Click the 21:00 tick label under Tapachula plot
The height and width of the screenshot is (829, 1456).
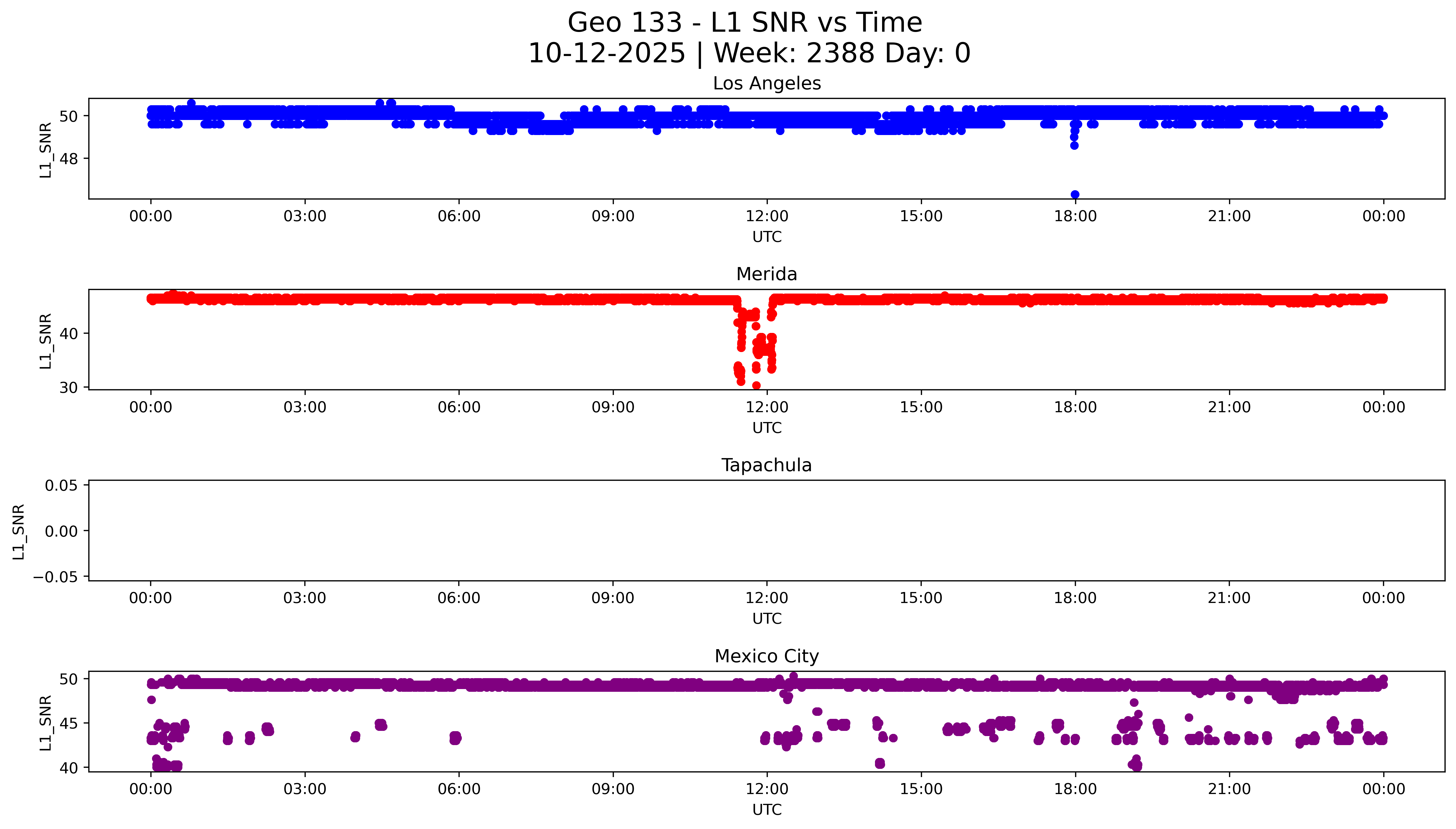[x=1229, y=598]
